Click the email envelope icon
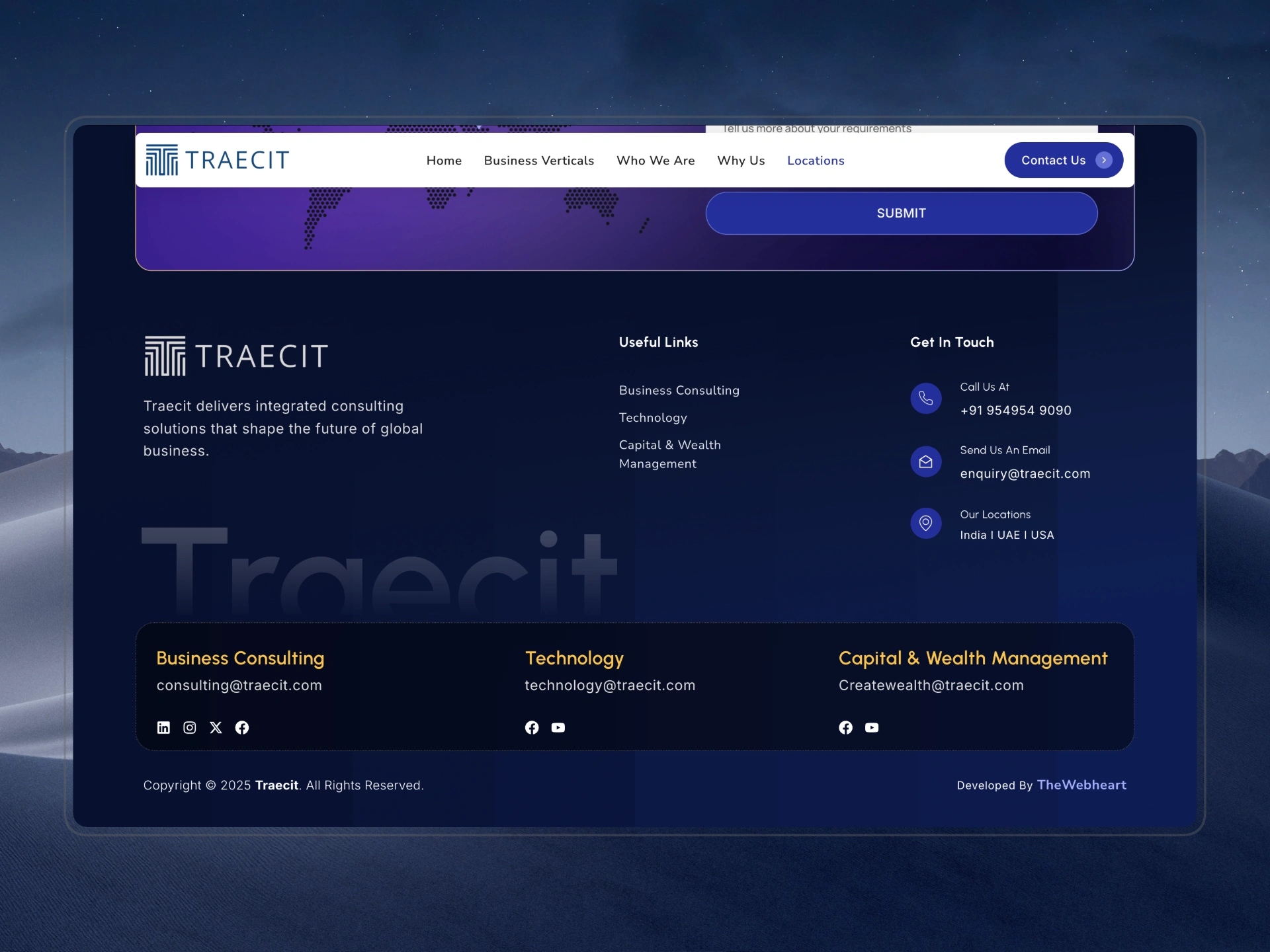Image resolution: width=1270 pixels, height=952 pixels. [x=925, y=461]
